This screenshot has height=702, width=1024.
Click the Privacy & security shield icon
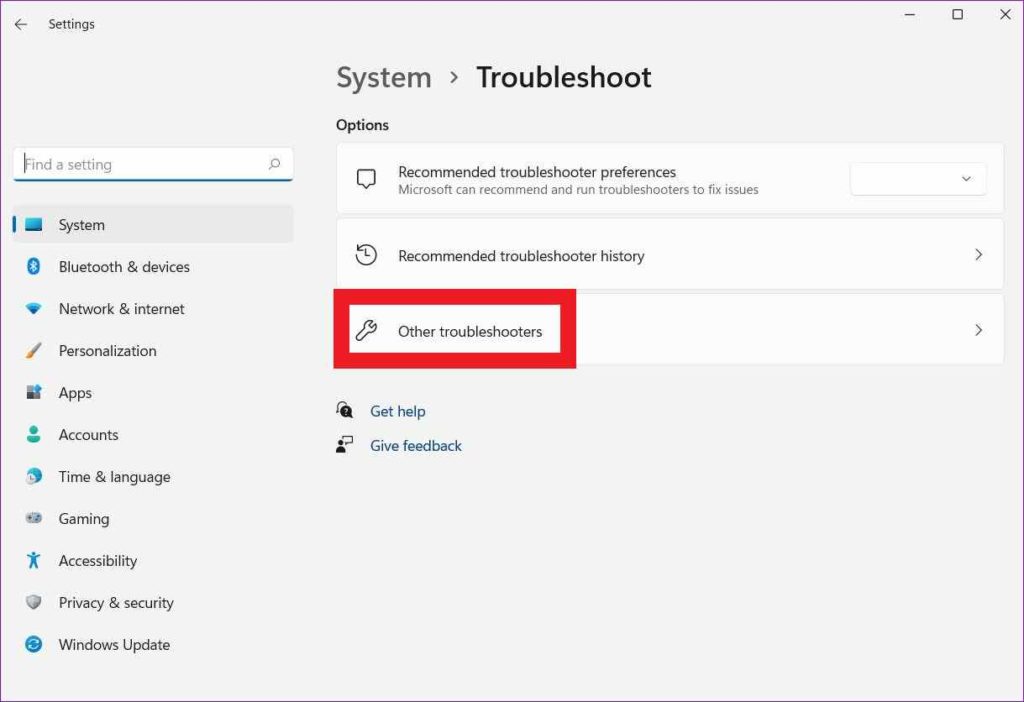coord(33,602)
